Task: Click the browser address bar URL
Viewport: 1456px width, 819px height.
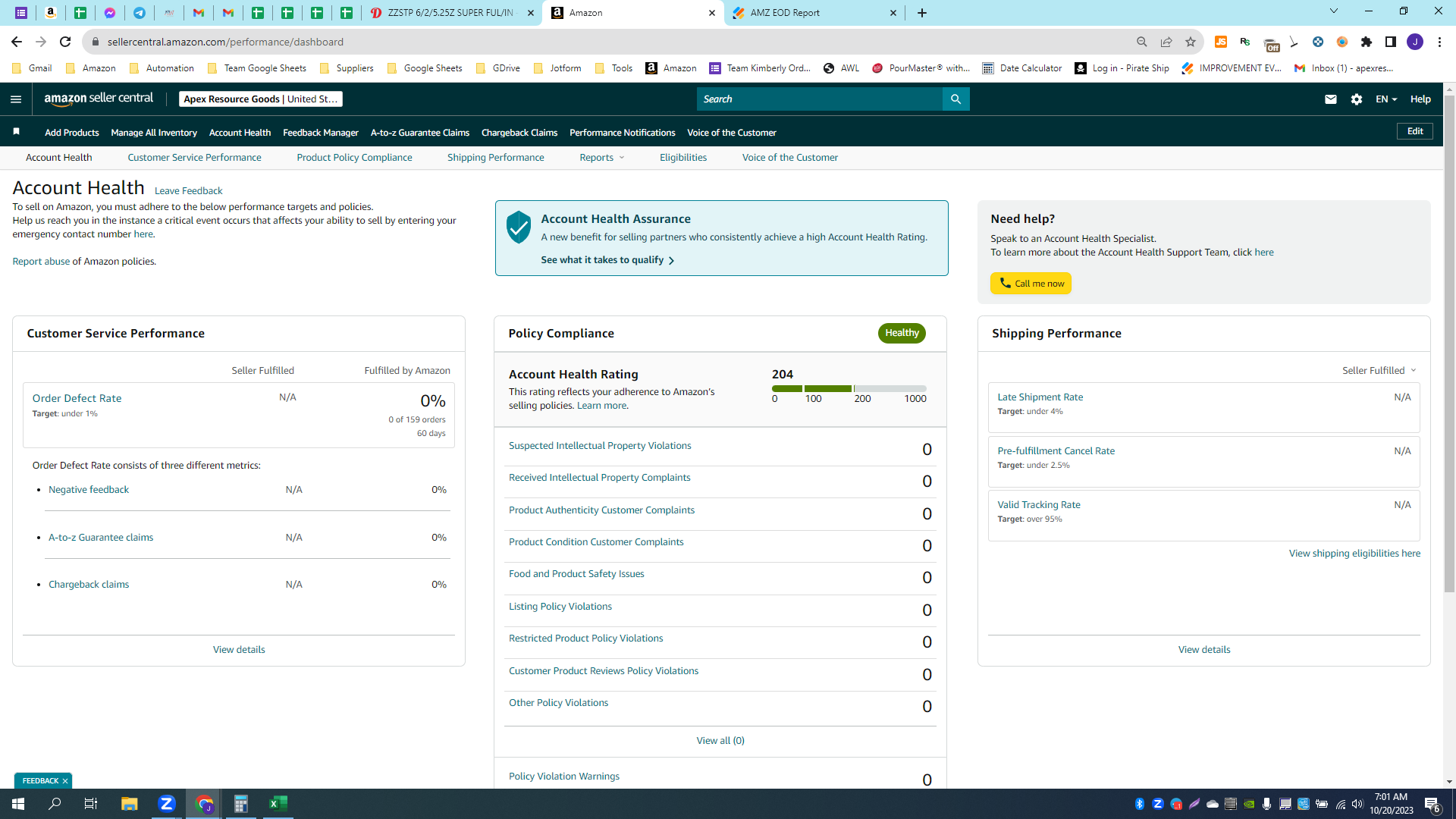Action: click(x=225, y=42)
